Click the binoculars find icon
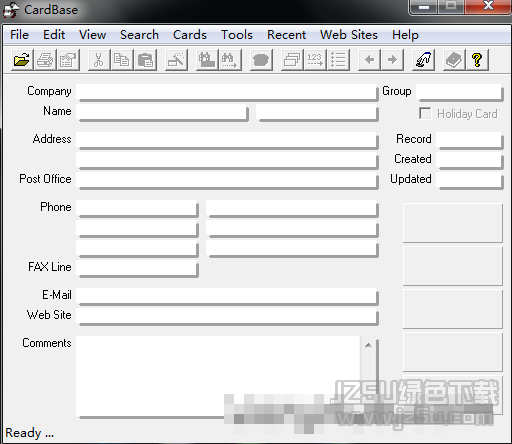This screenshot has height=444, width=512. 207,60
